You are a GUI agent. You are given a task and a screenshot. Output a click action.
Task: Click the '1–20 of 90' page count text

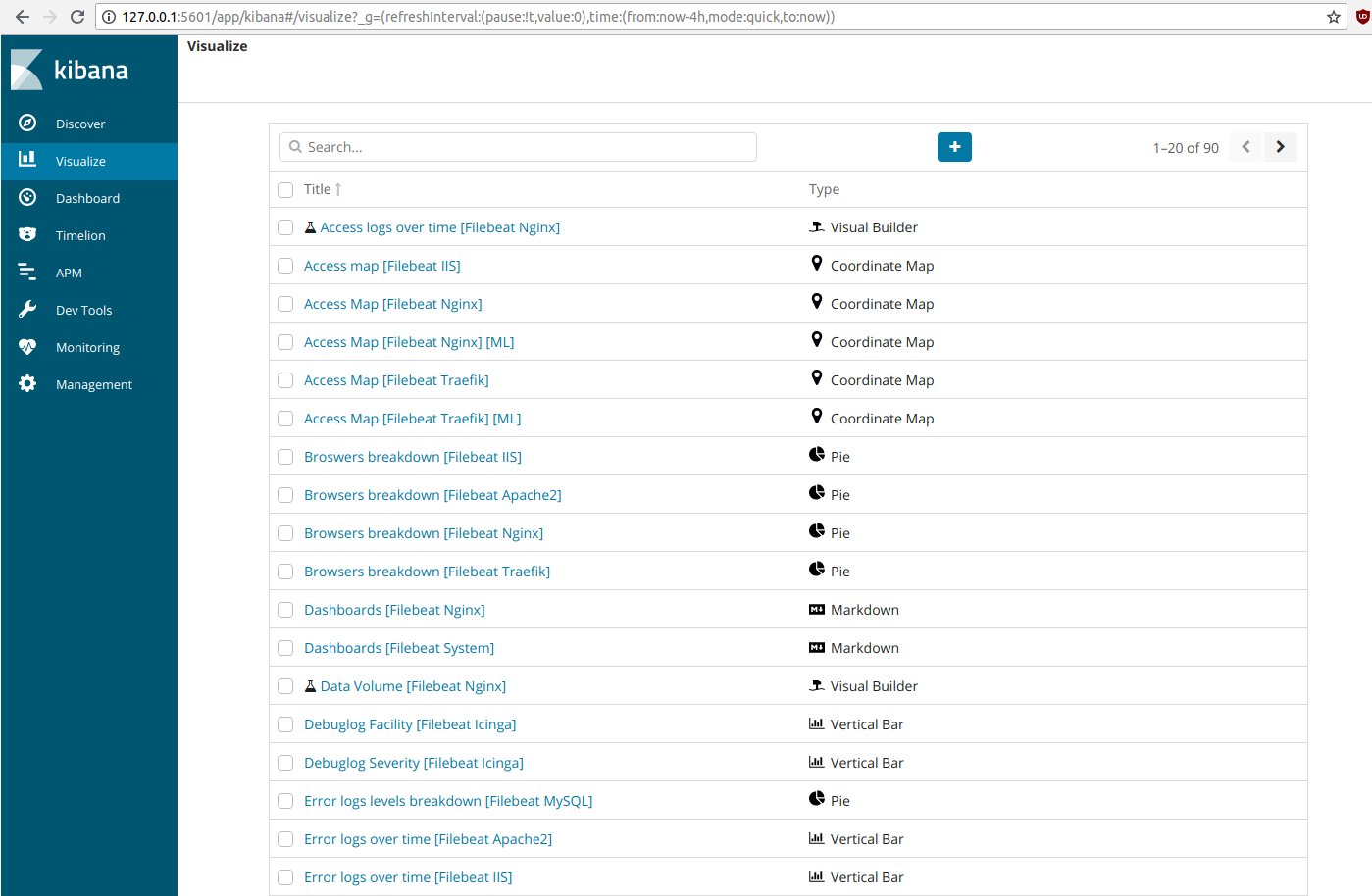[1186, 148]
